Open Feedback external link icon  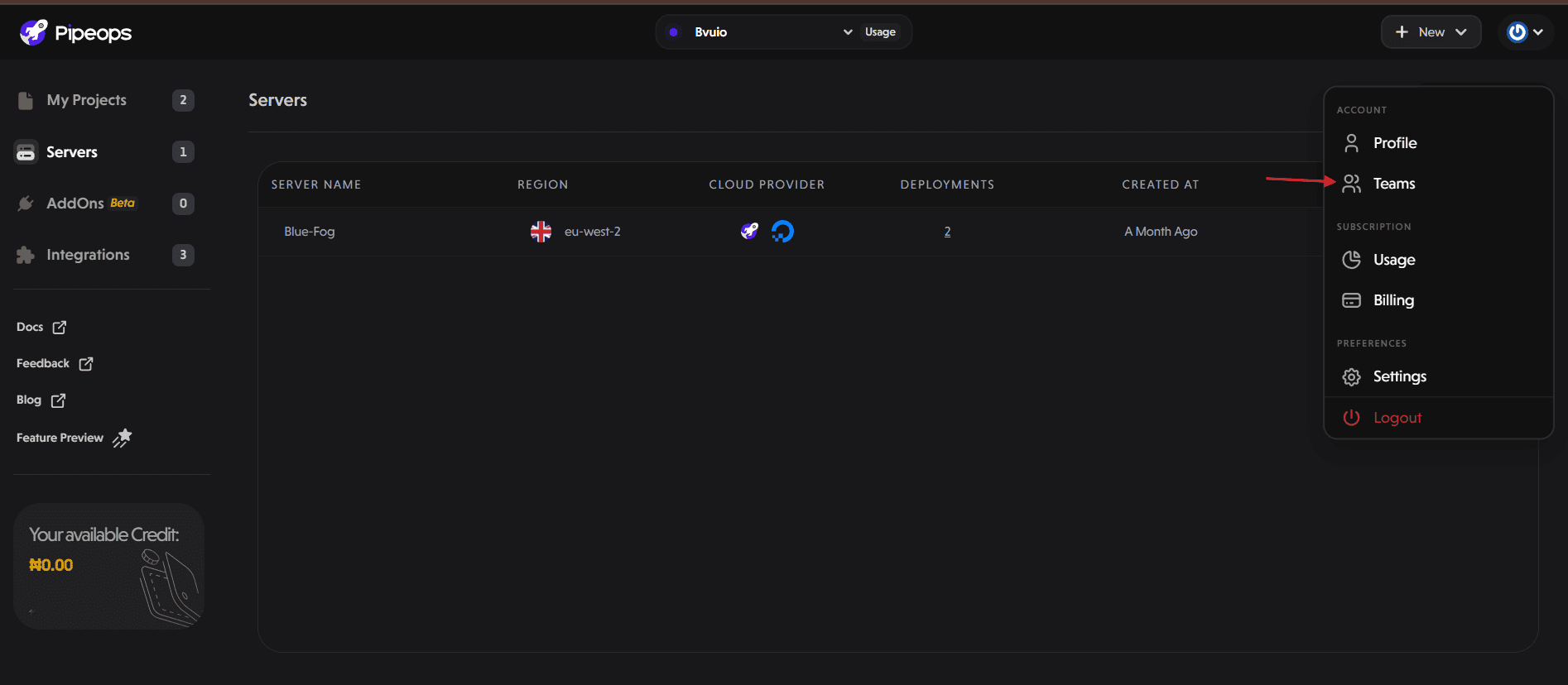coord(86,364)
